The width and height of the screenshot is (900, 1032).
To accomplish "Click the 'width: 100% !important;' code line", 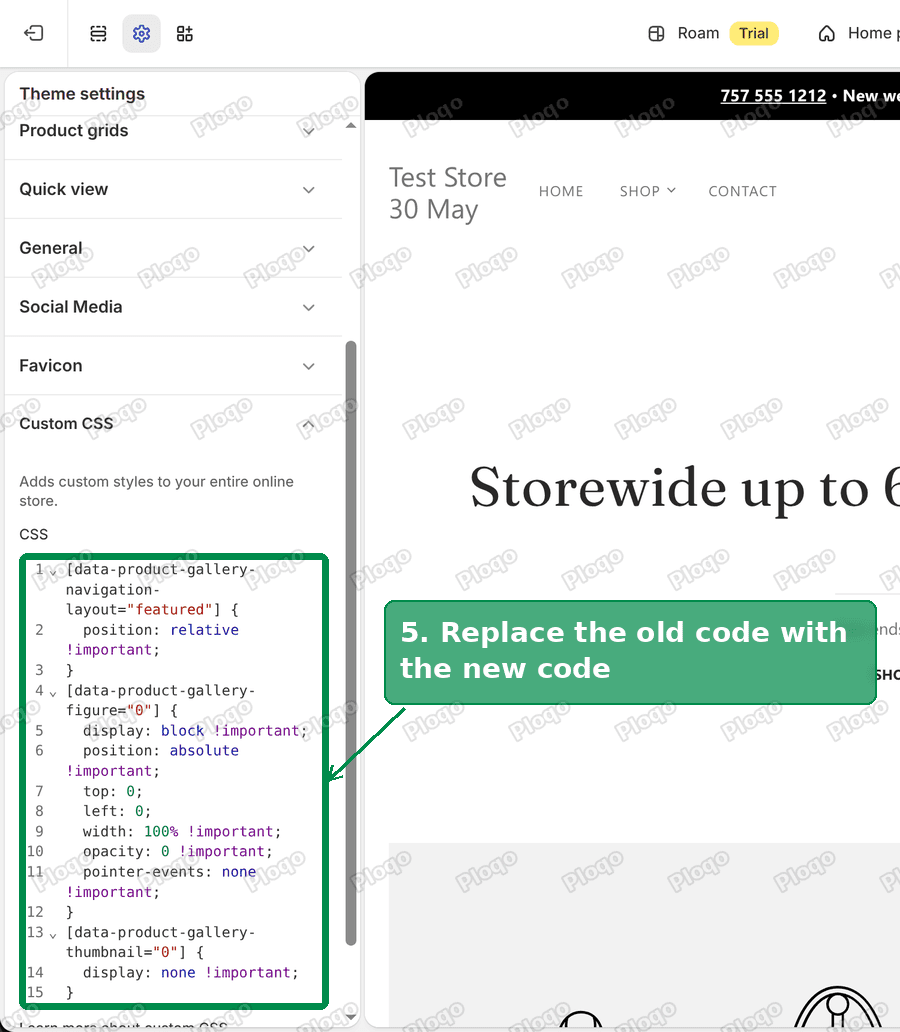I will [182, 831].
